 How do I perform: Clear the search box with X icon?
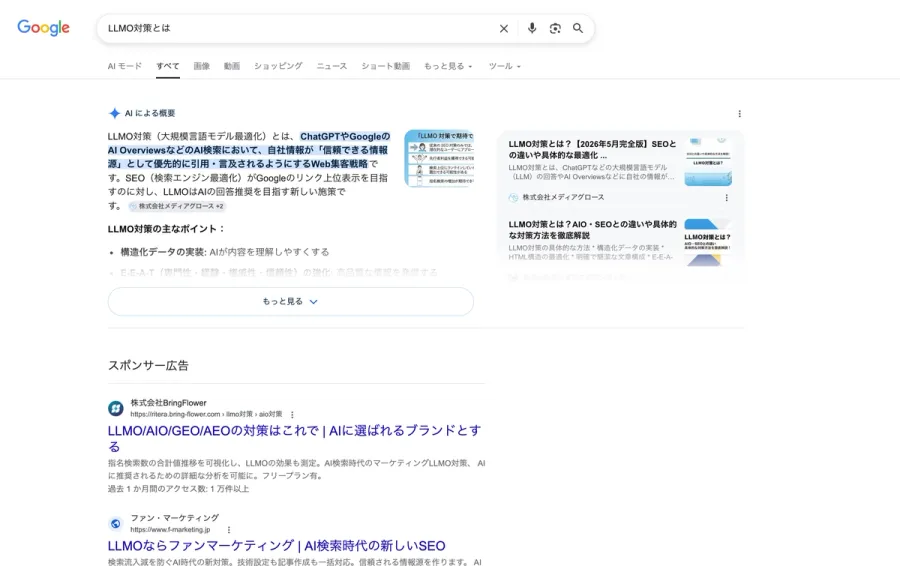[x=503, y=28]
